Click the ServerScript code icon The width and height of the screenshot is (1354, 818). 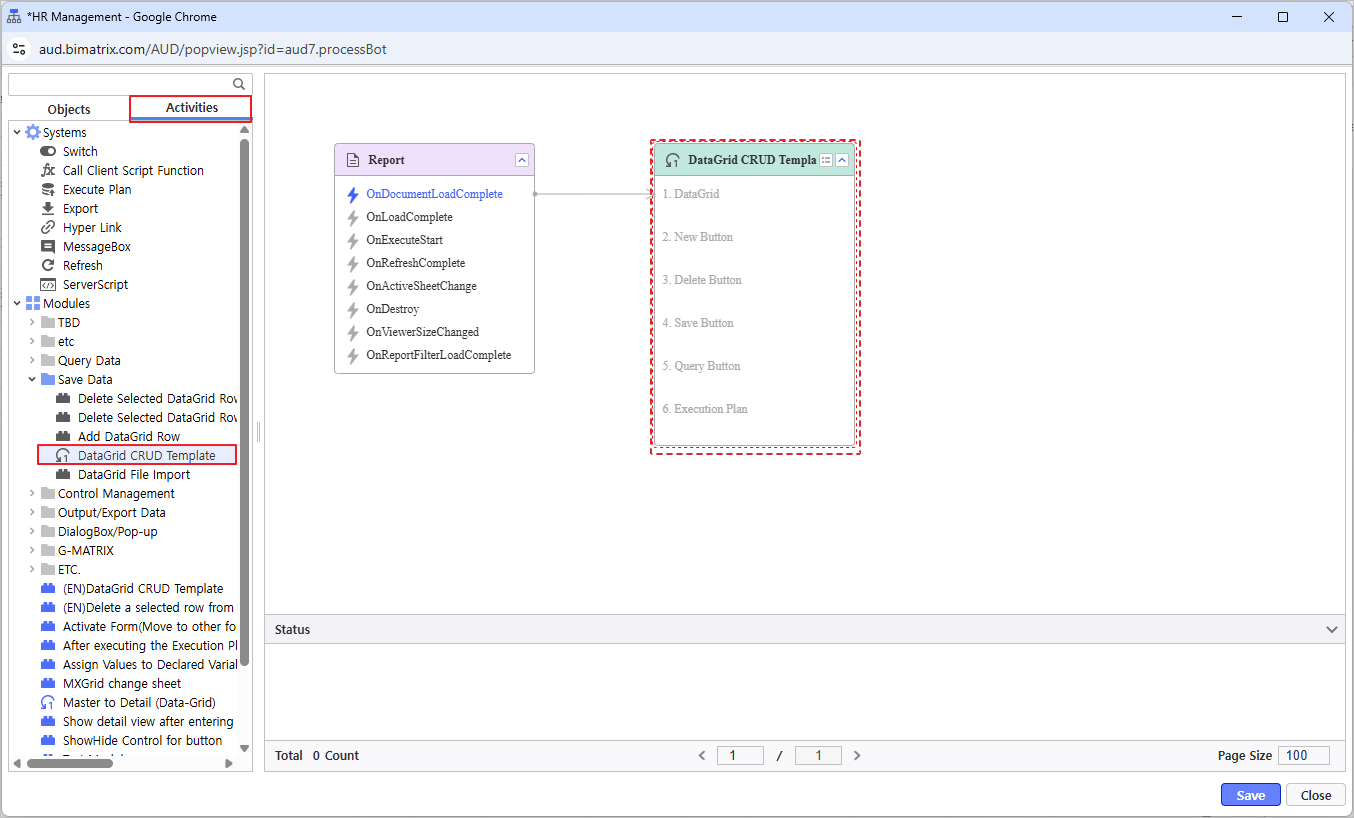click(x=48, y=285)
